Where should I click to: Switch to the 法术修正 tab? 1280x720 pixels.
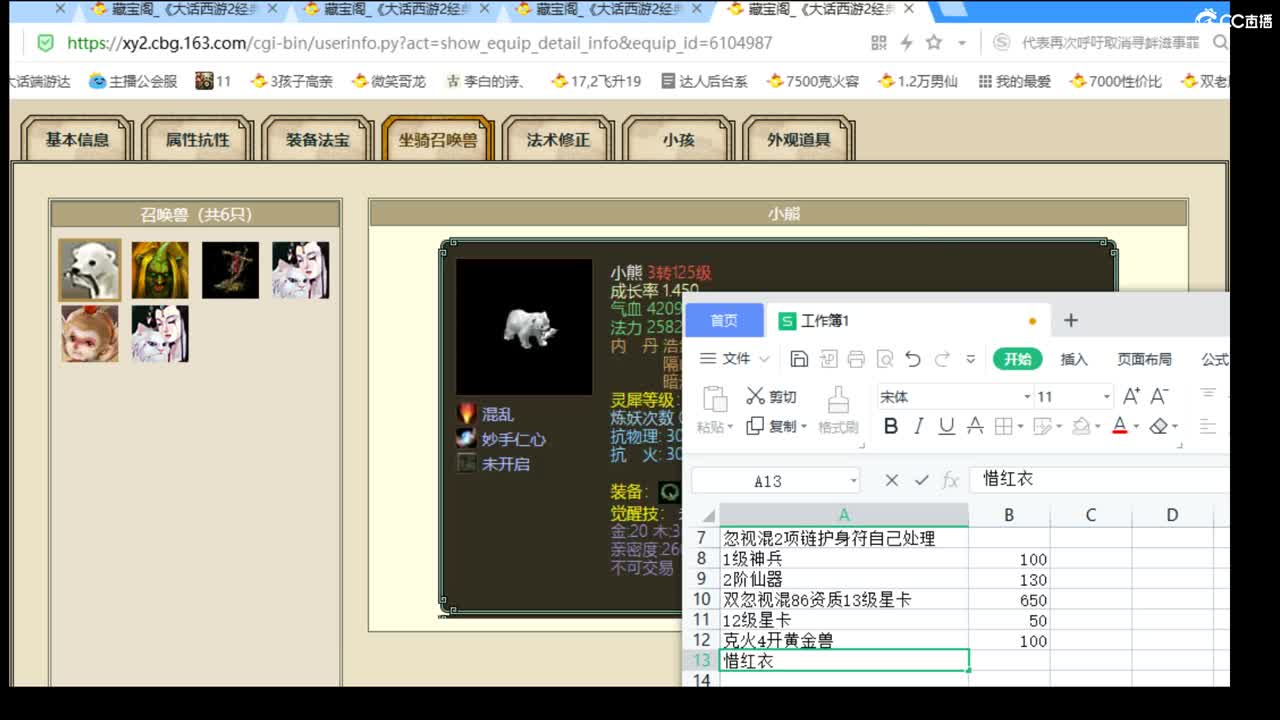(558, 140)
